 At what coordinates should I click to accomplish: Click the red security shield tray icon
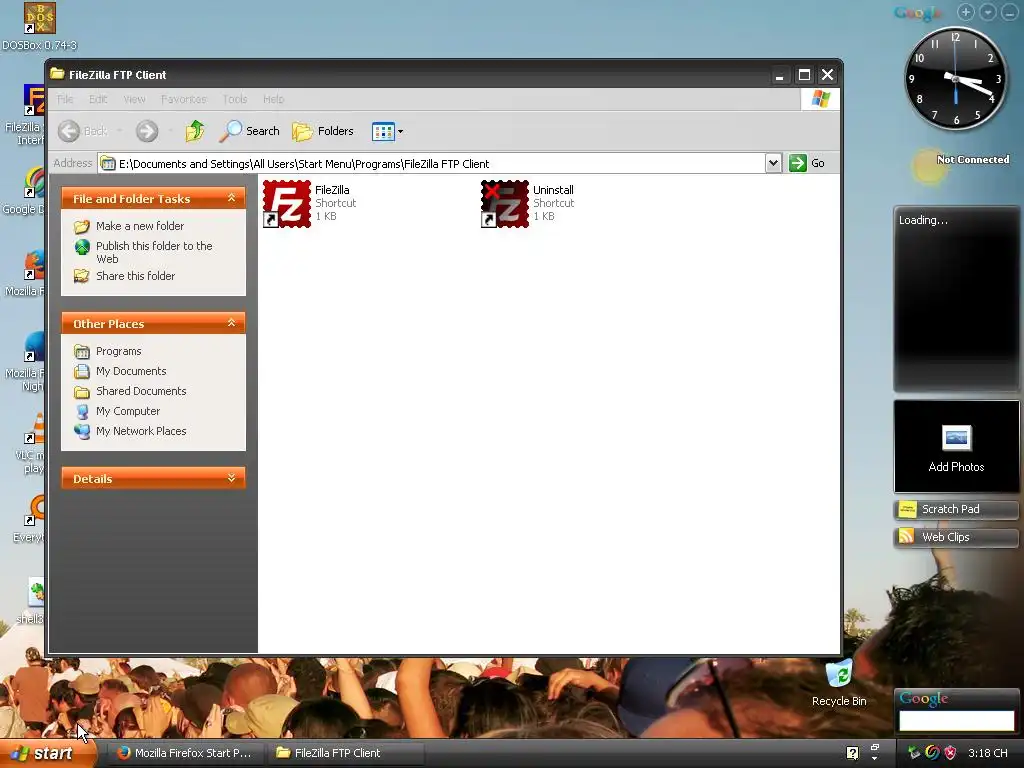[950, 753]
